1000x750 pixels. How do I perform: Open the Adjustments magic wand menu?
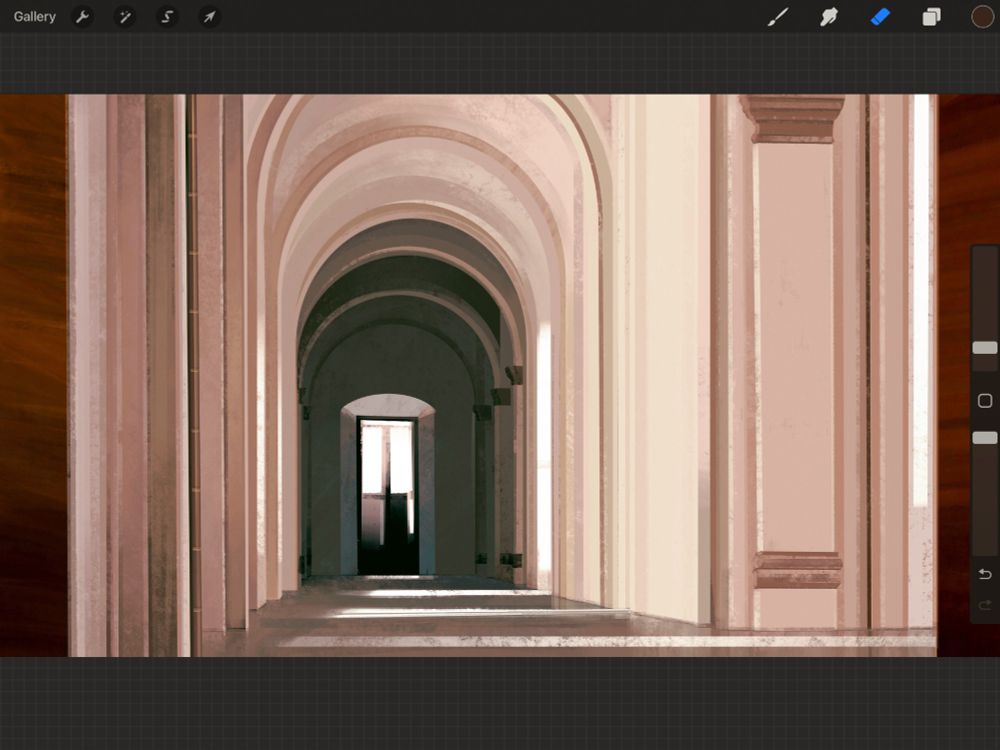[124, 17]
